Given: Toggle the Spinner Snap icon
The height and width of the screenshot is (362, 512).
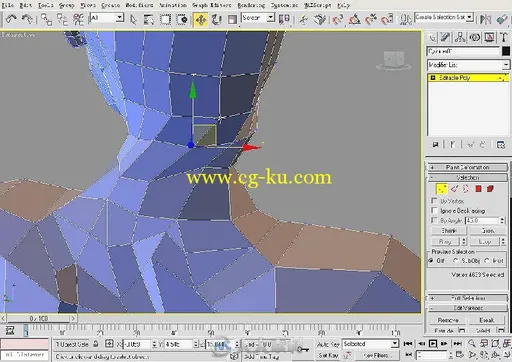Looking at the screenshot, I should click(x=388, y=19).
